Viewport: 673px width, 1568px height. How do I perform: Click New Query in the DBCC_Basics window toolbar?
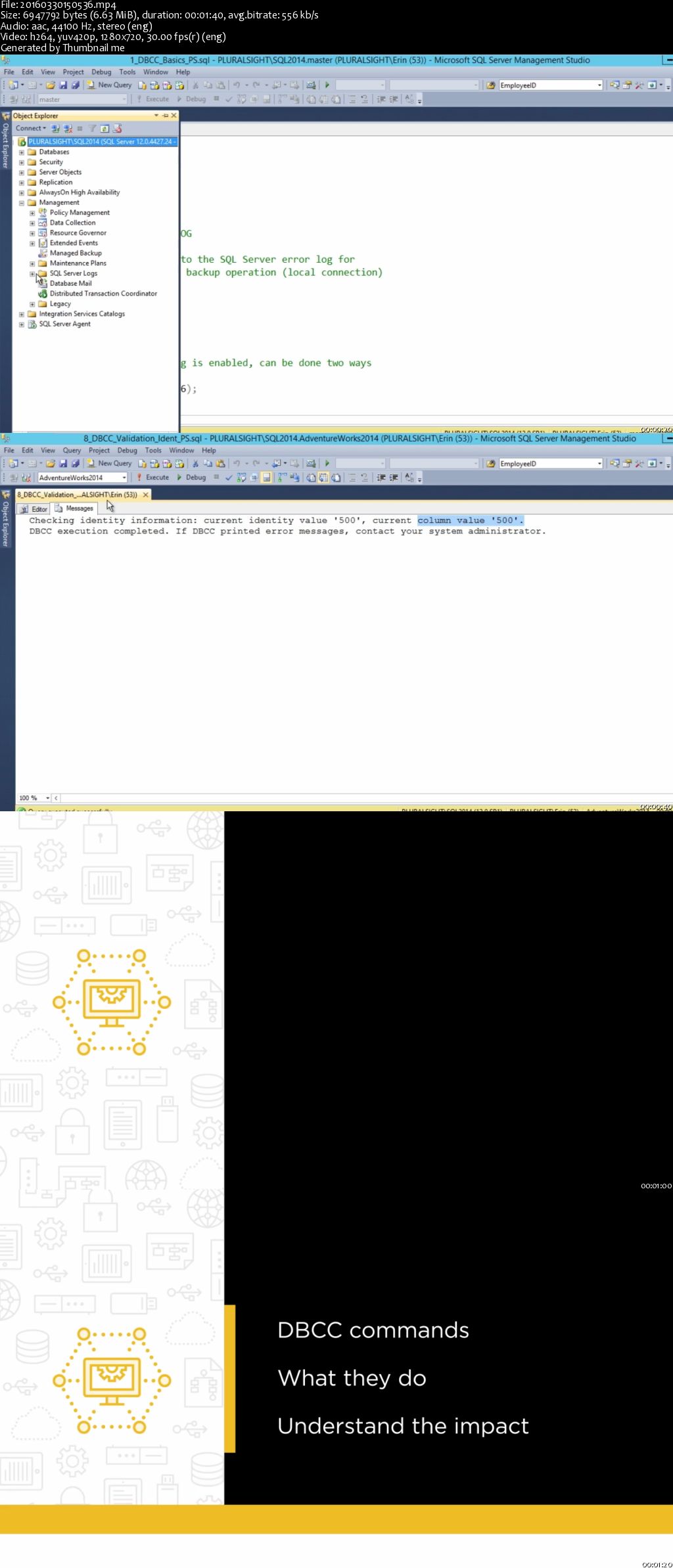[x=110, y=85]
